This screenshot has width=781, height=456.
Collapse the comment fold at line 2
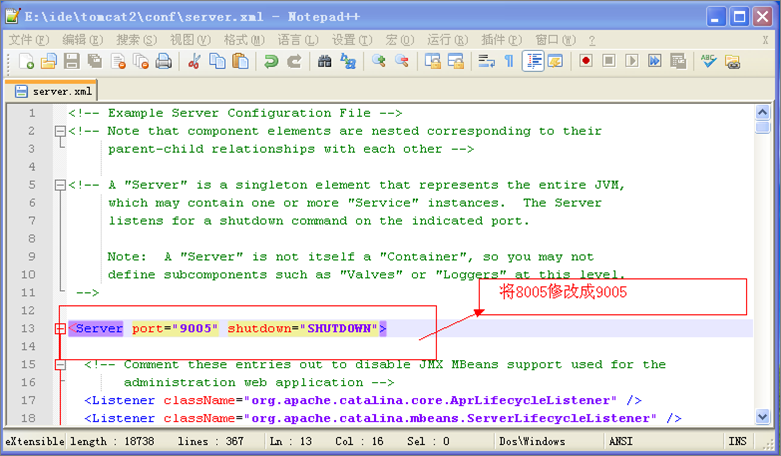point(60,131)
